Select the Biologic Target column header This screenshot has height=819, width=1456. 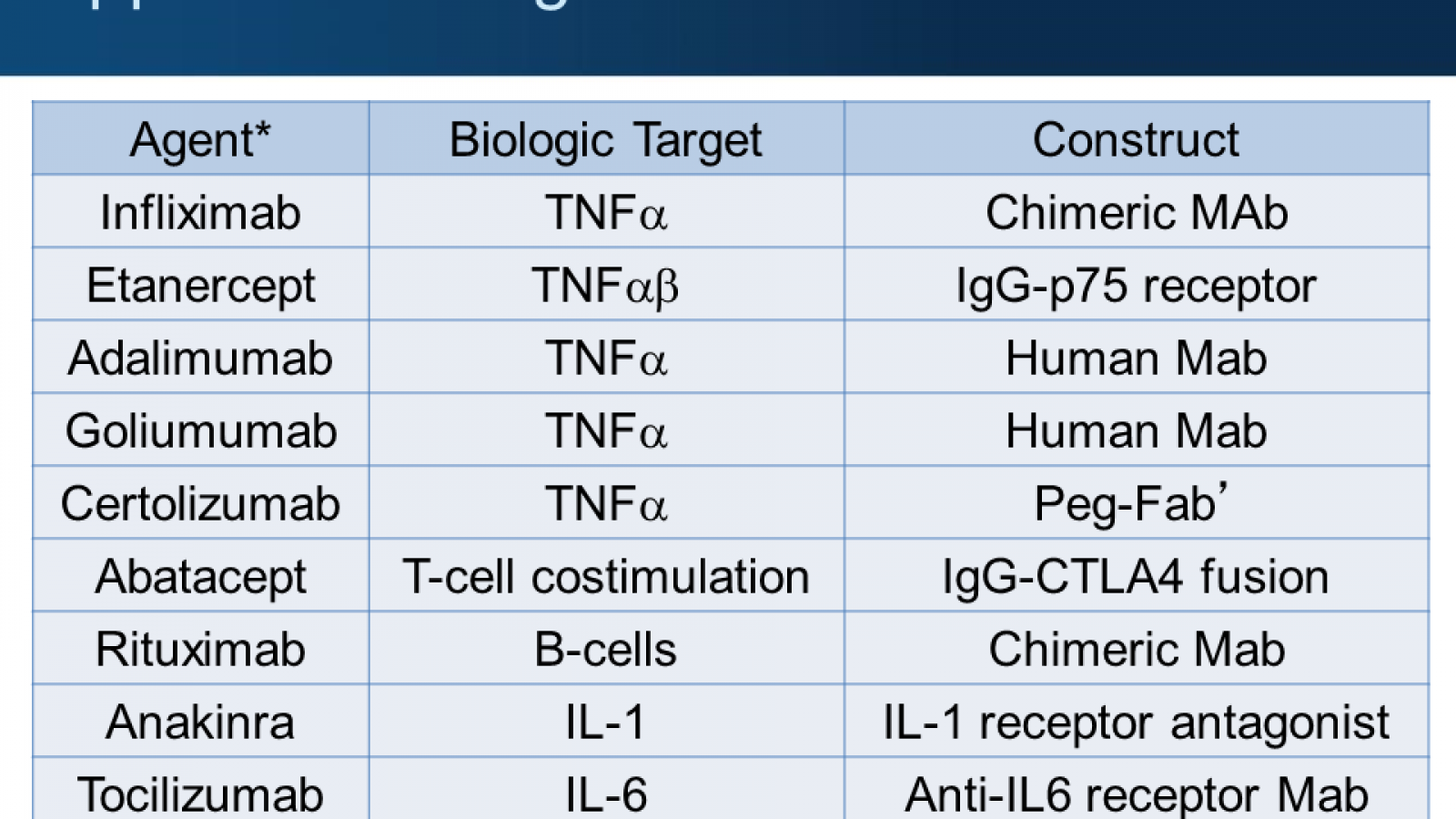606,140
